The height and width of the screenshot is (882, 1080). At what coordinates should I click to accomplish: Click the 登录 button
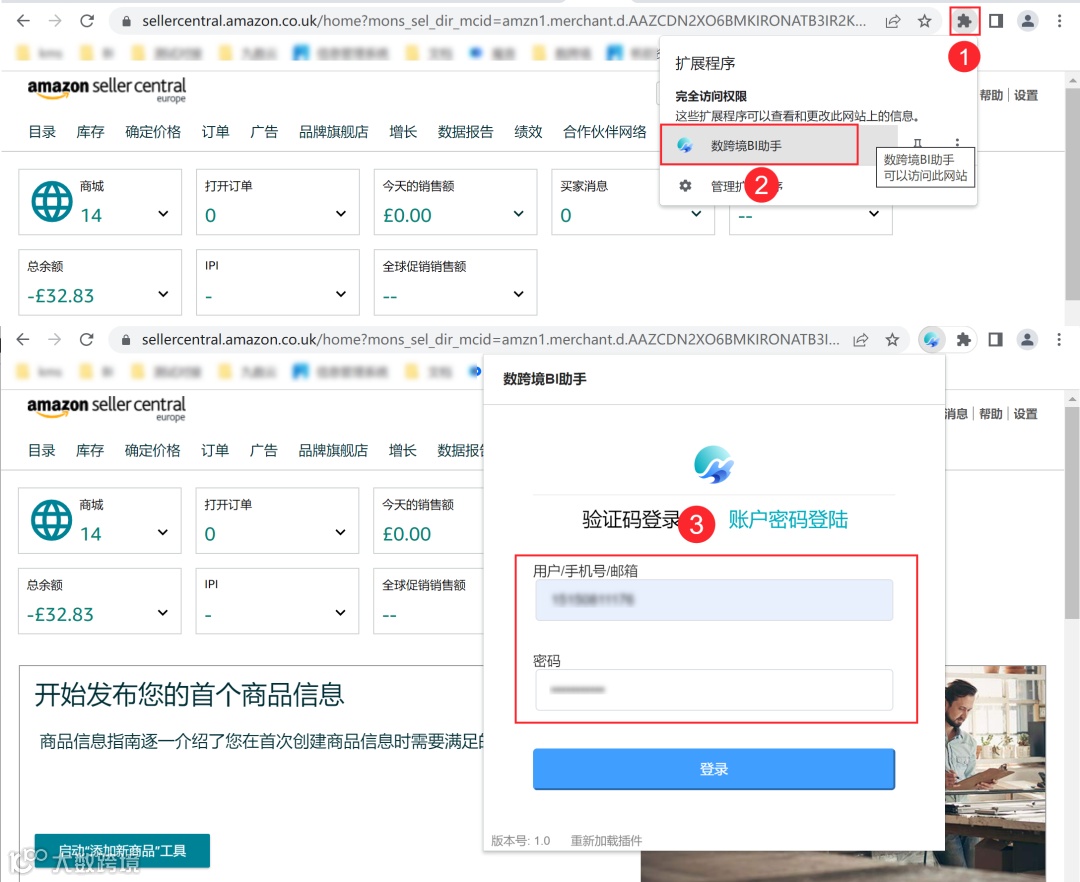(712, 769)
